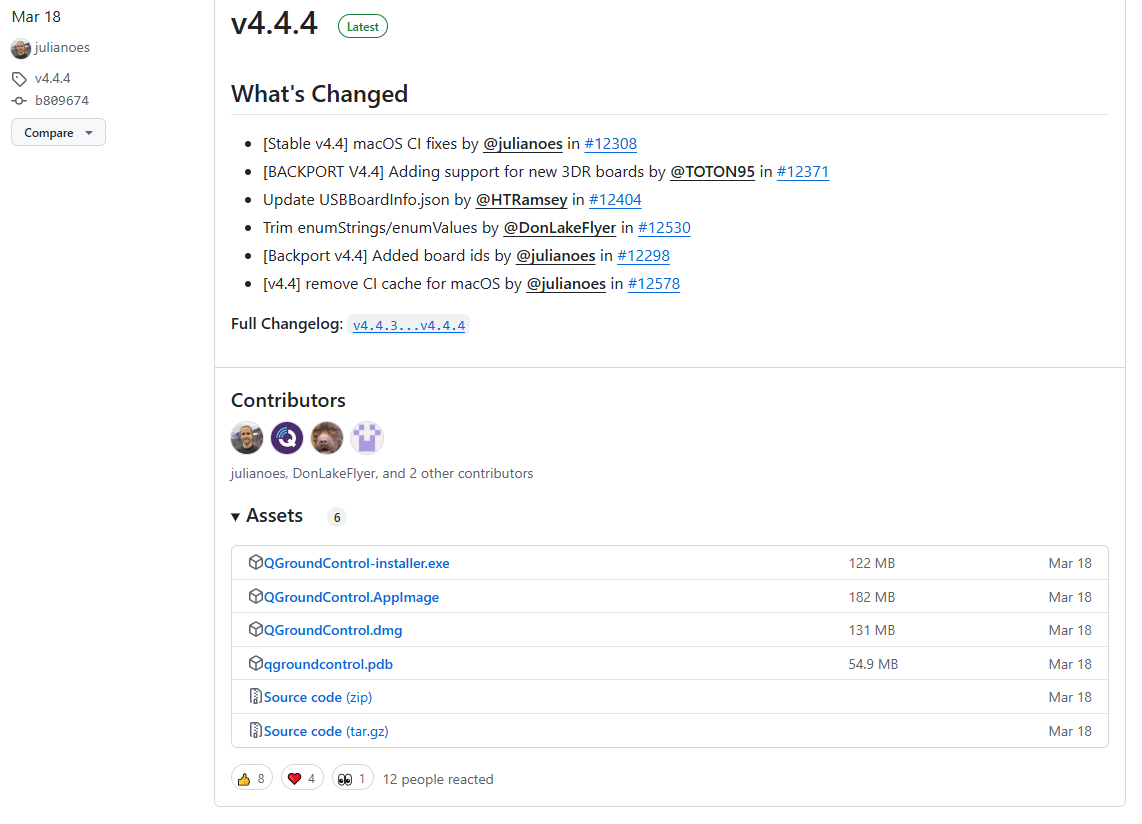
Task: Select the commit icon next to b809674
Action: pos(17,100)
